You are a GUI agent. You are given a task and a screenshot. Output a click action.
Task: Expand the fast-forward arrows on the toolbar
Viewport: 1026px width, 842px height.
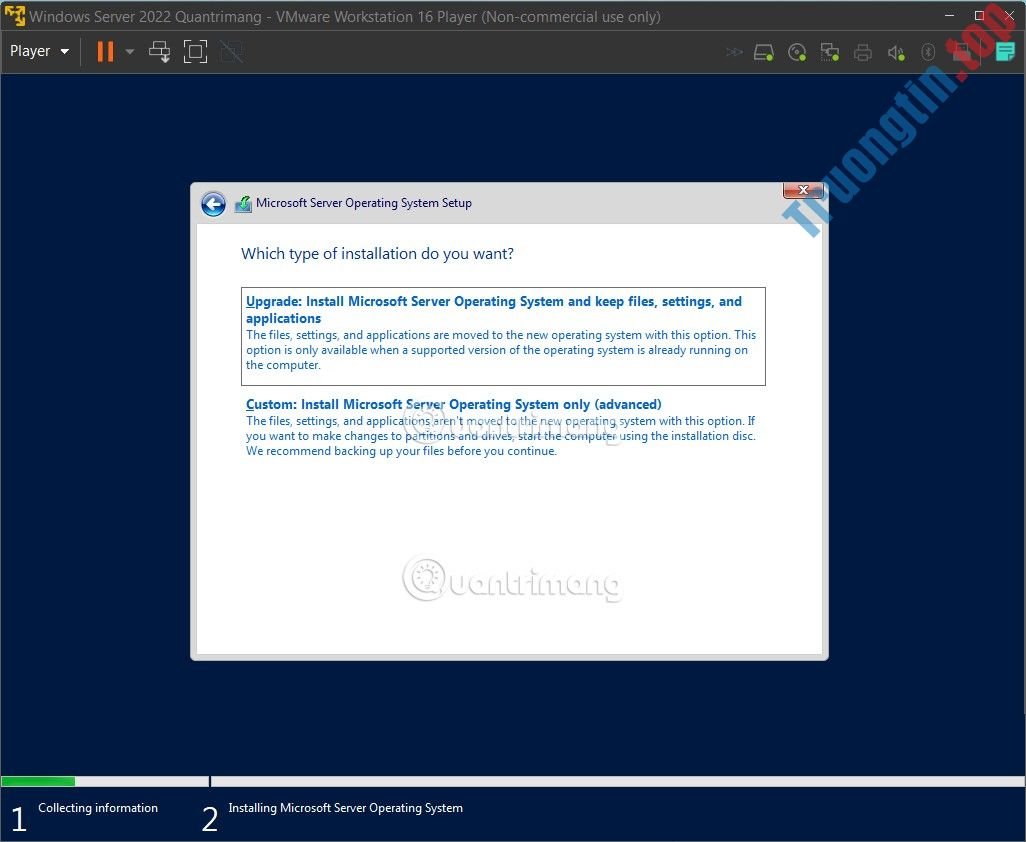[734, 52]
